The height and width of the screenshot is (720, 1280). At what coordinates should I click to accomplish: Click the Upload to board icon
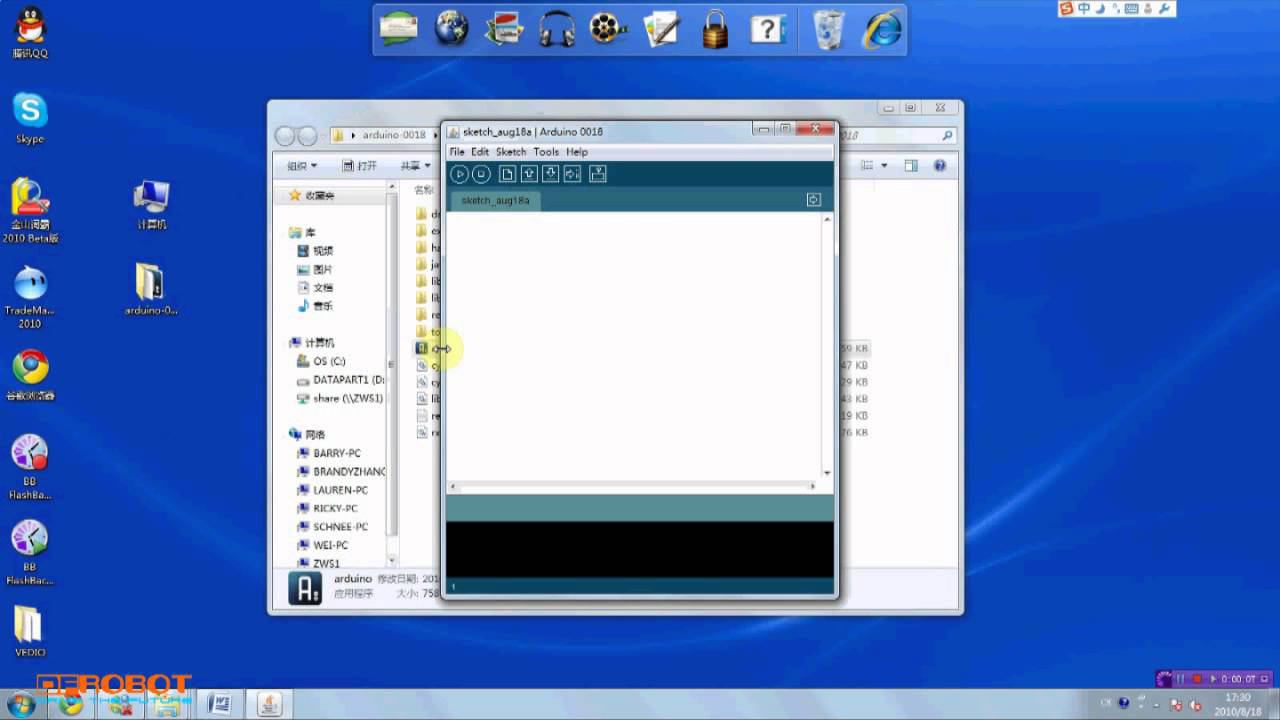coord(572,174)
